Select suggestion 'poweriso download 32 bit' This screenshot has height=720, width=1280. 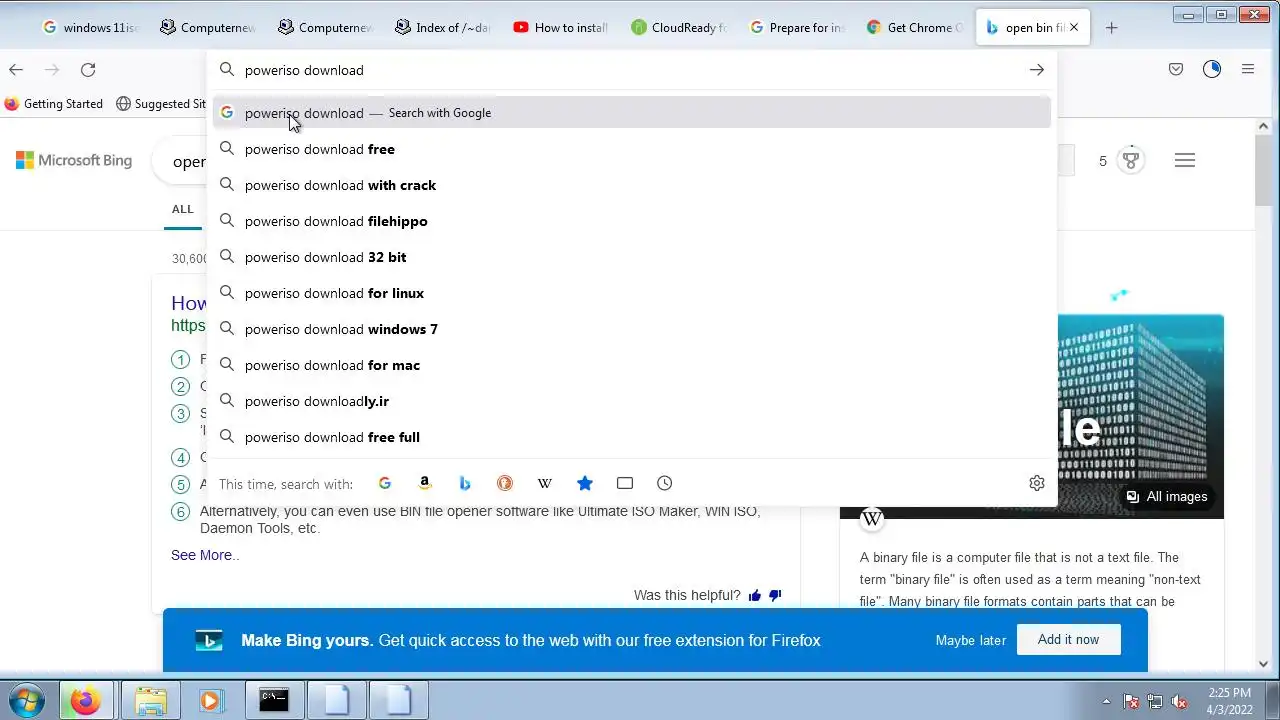click(x=632, y=257)
